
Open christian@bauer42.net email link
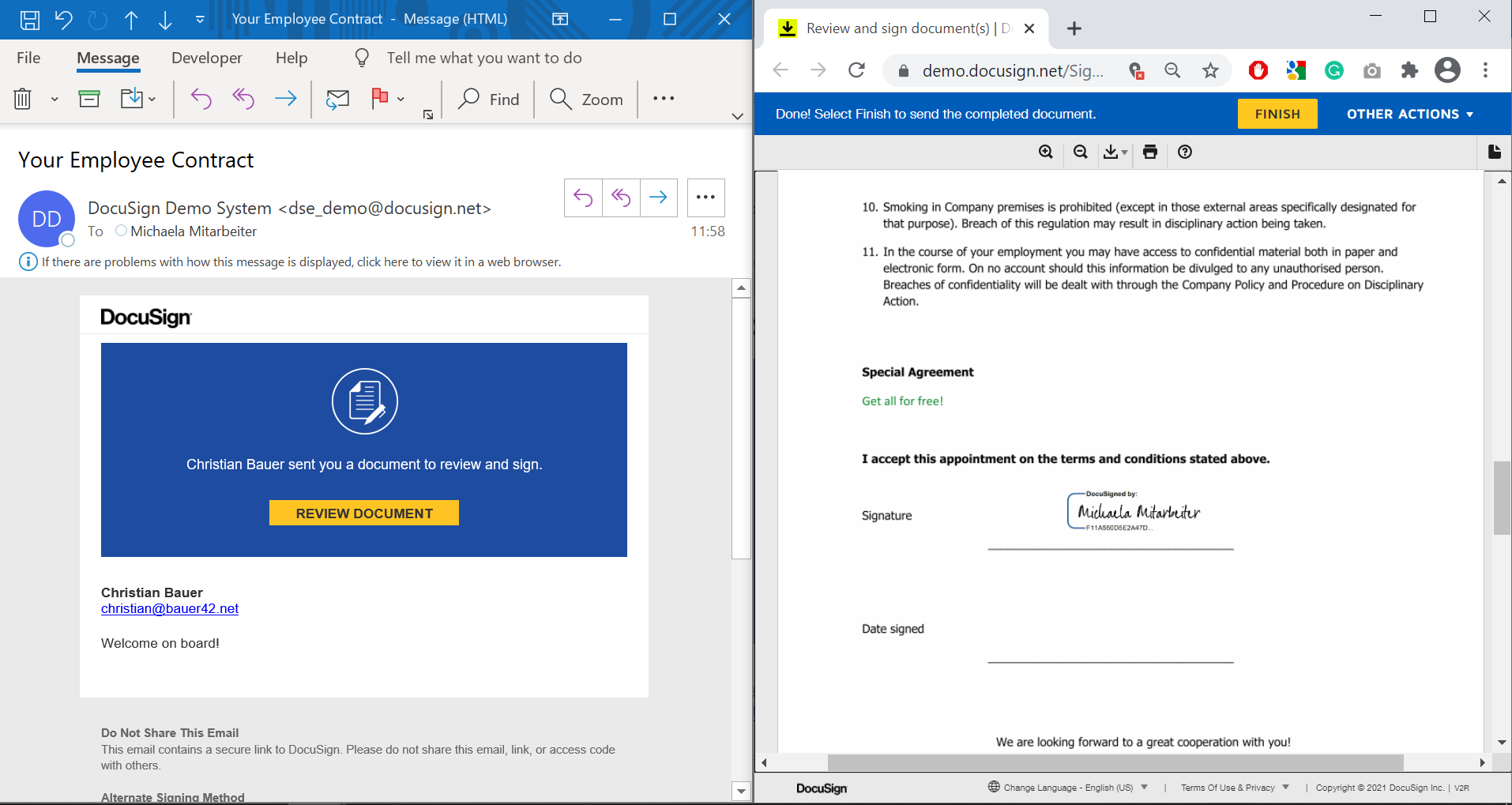pos(170,608)
